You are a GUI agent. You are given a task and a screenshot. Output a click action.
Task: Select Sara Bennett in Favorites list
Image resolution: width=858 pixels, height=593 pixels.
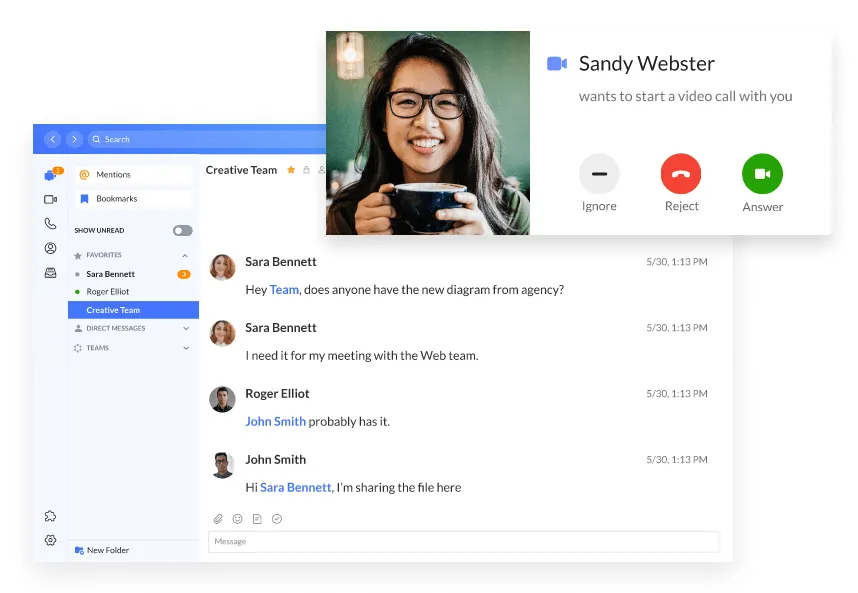pyautogui.click(x=110, y=274)
